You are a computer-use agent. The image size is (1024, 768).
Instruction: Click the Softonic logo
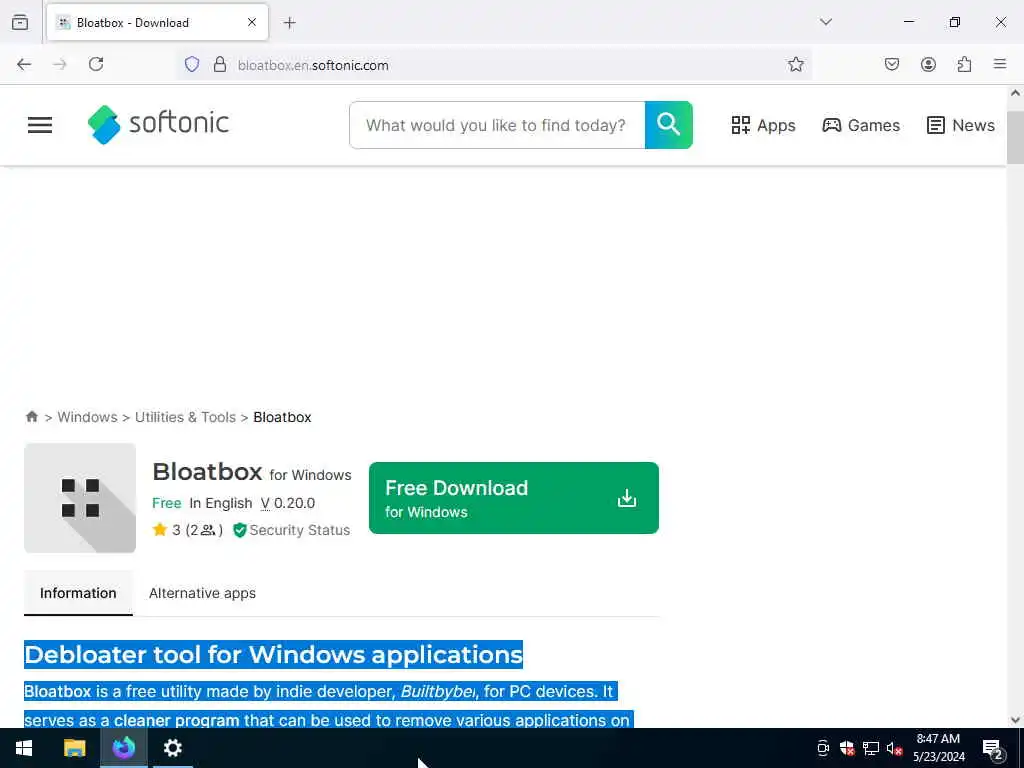click(x=158, y=124)
